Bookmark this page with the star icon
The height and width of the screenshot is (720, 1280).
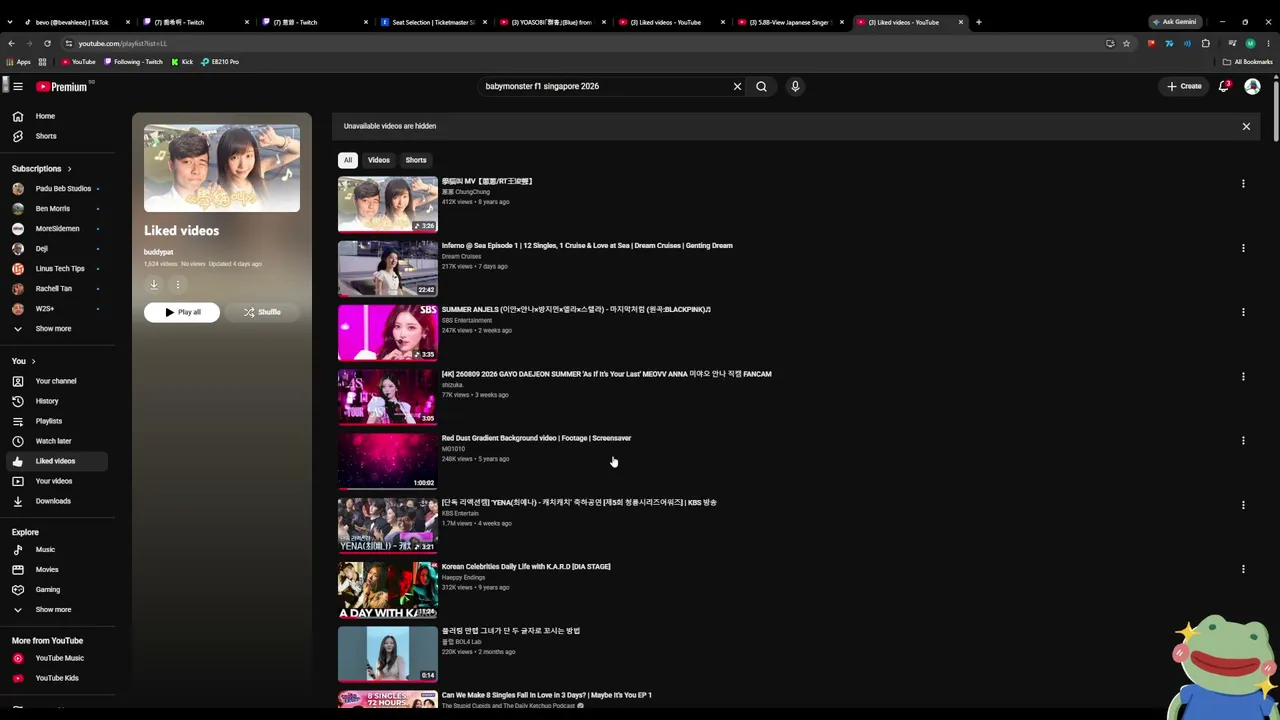coord(1126,43)
